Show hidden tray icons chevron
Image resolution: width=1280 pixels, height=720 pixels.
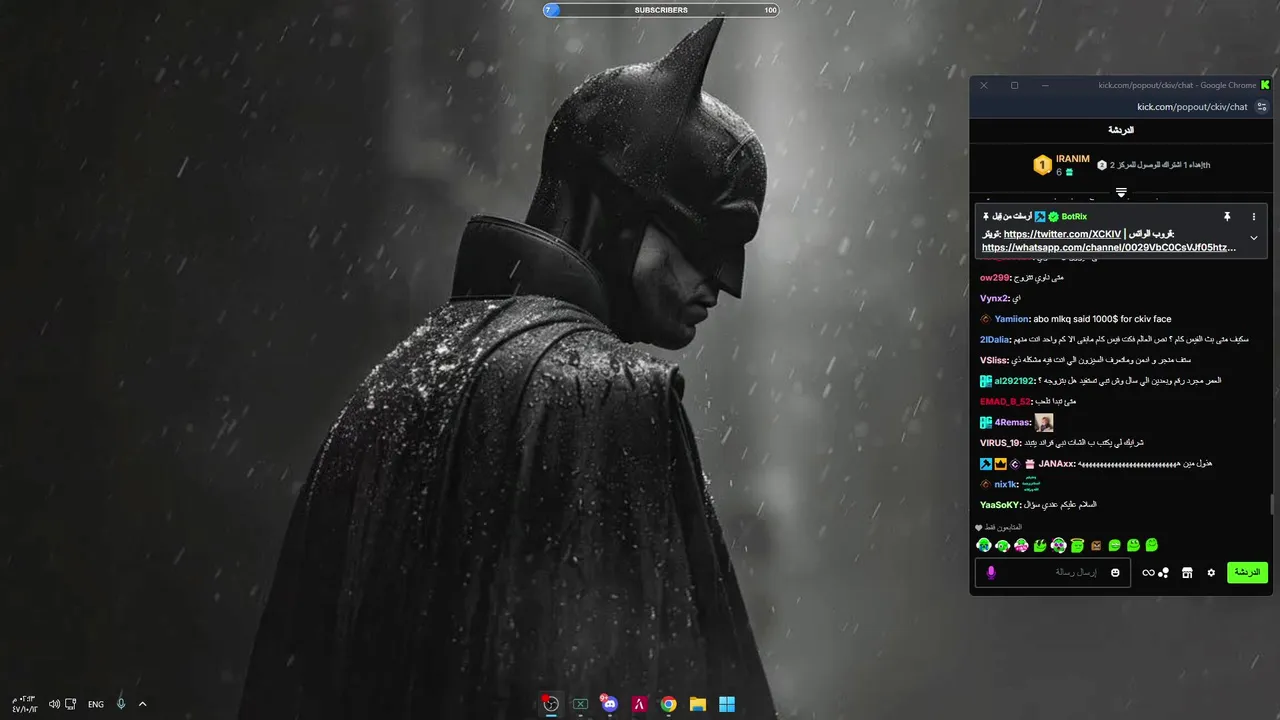(142, 704)
